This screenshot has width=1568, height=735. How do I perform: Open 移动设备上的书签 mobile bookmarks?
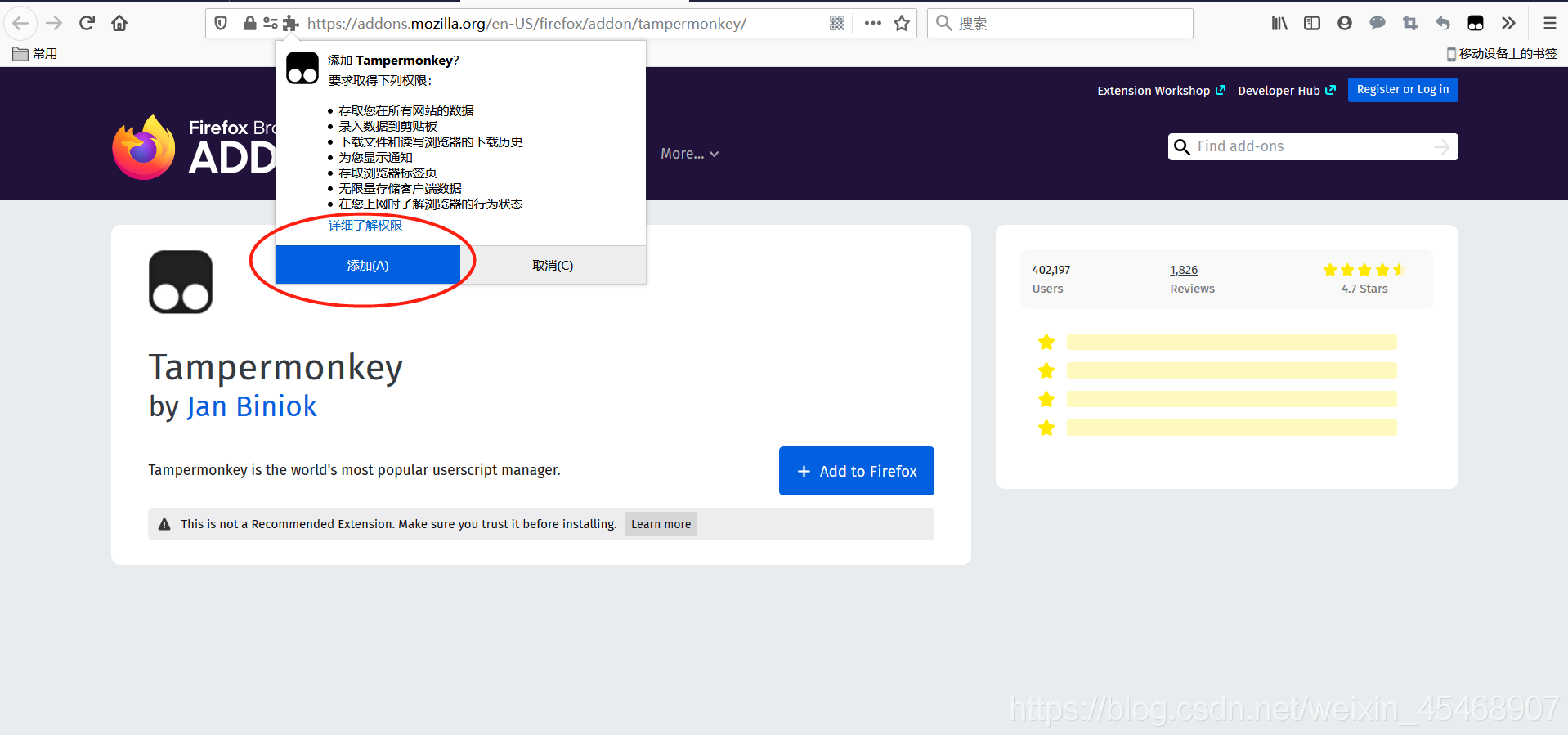[1502, 53]
